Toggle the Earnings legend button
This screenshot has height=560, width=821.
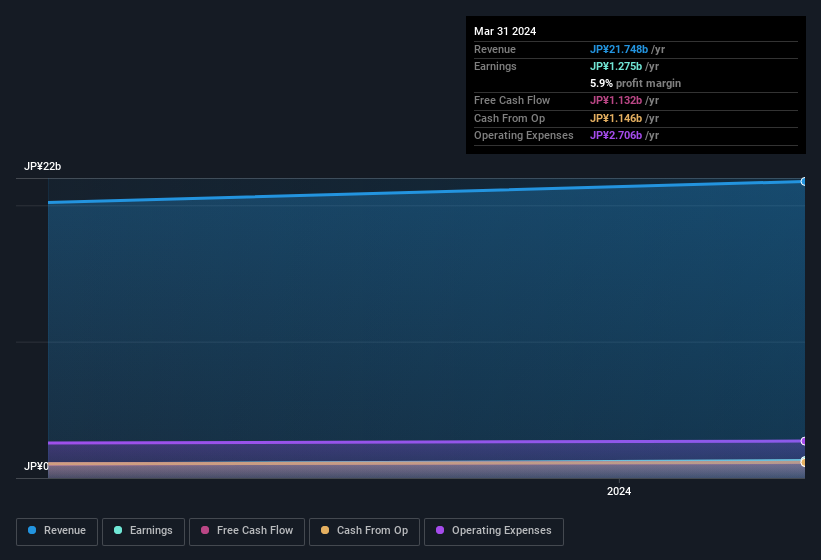click(143, 531)
